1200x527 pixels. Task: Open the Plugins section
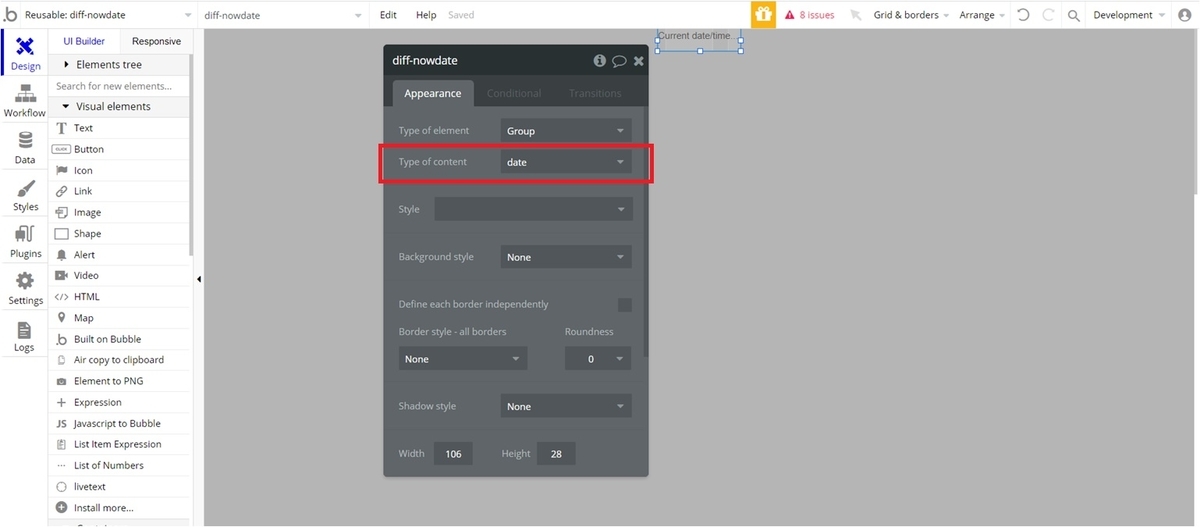pos(25,242)
